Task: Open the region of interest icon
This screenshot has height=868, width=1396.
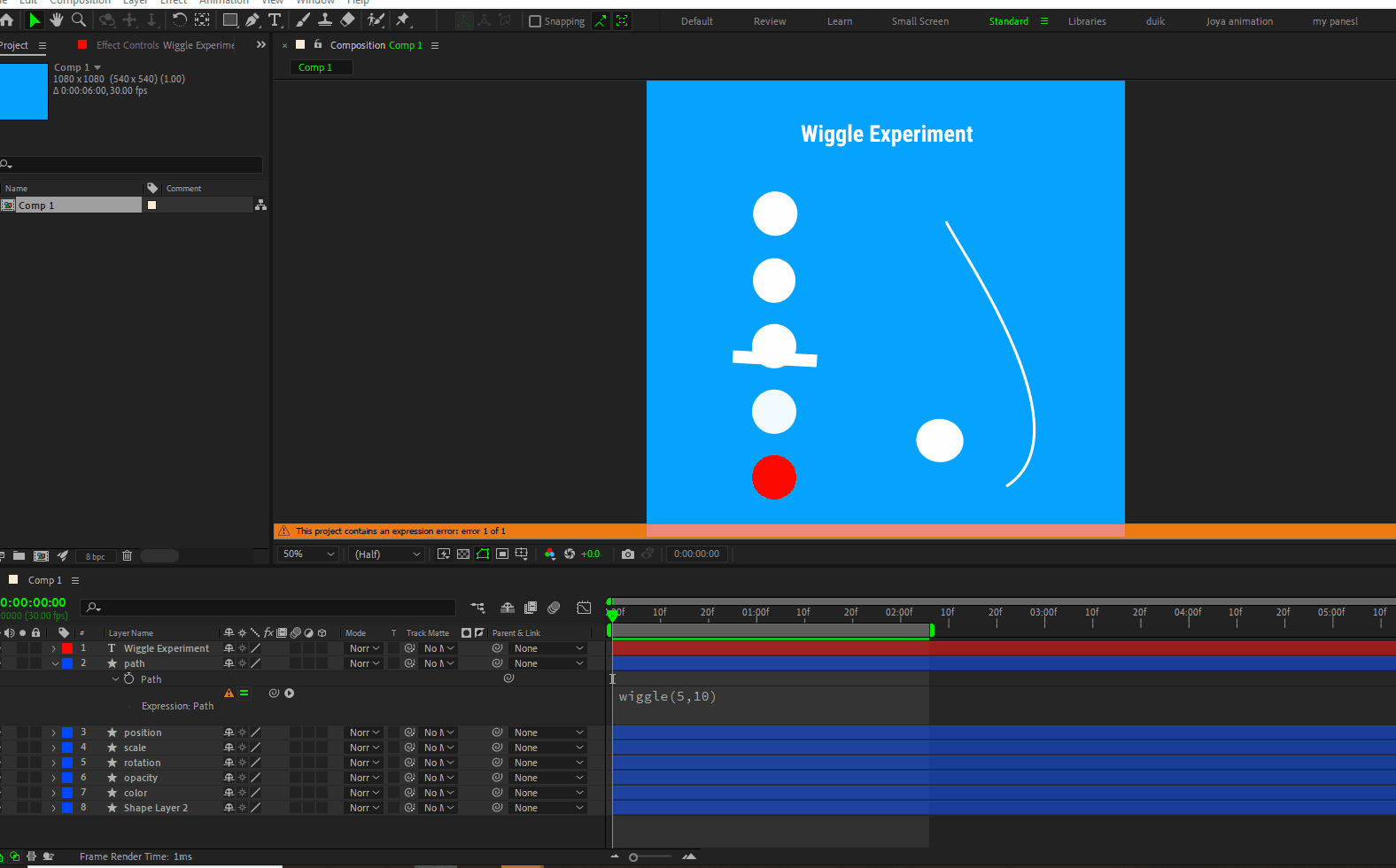Action: tap(502, 554)
